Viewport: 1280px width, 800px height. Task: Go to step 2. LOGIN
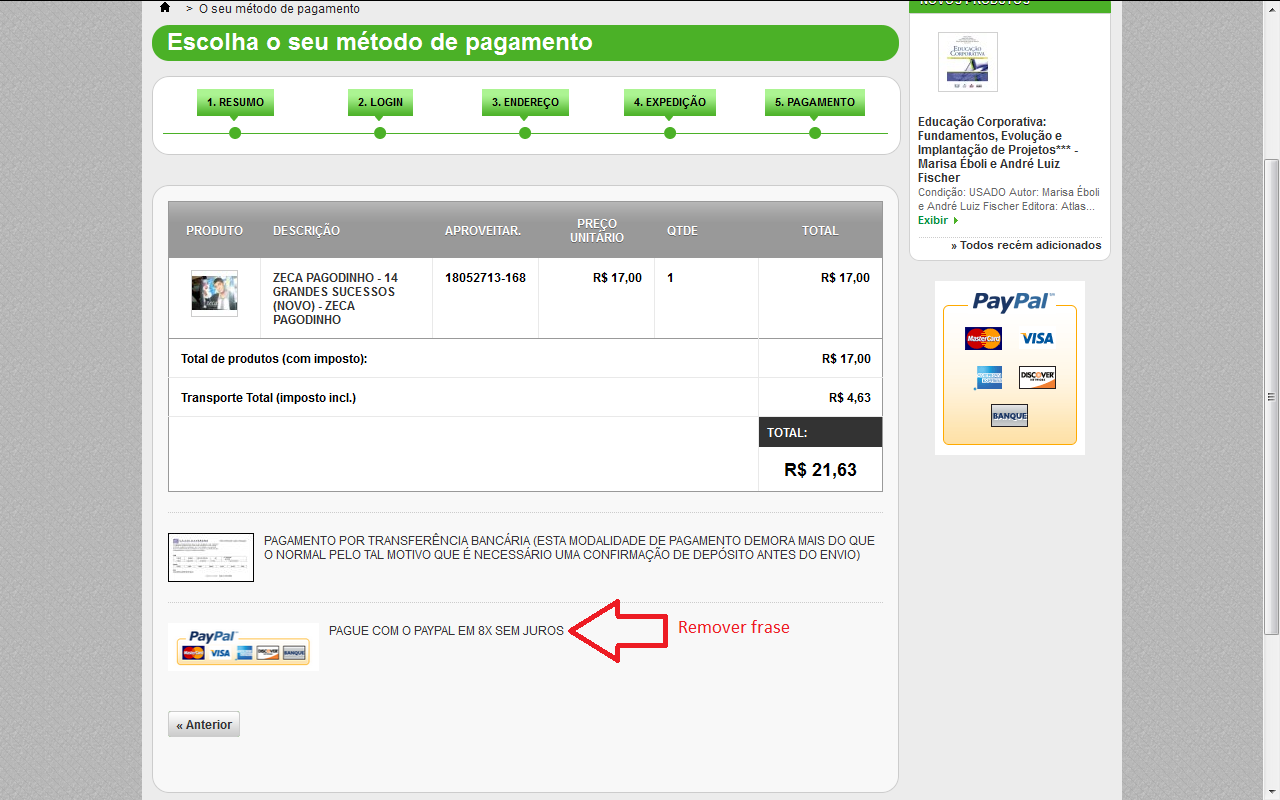(380, 102)
